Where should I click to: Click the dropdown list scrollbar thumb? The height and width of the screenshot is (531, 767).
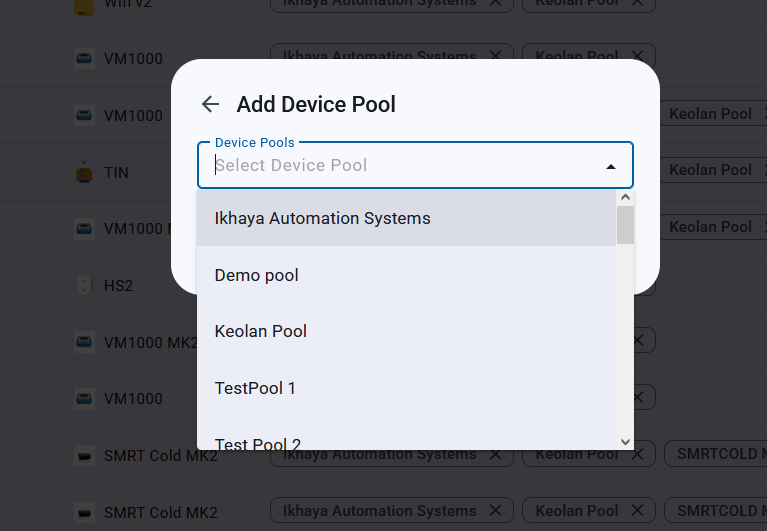pos(625,225)
